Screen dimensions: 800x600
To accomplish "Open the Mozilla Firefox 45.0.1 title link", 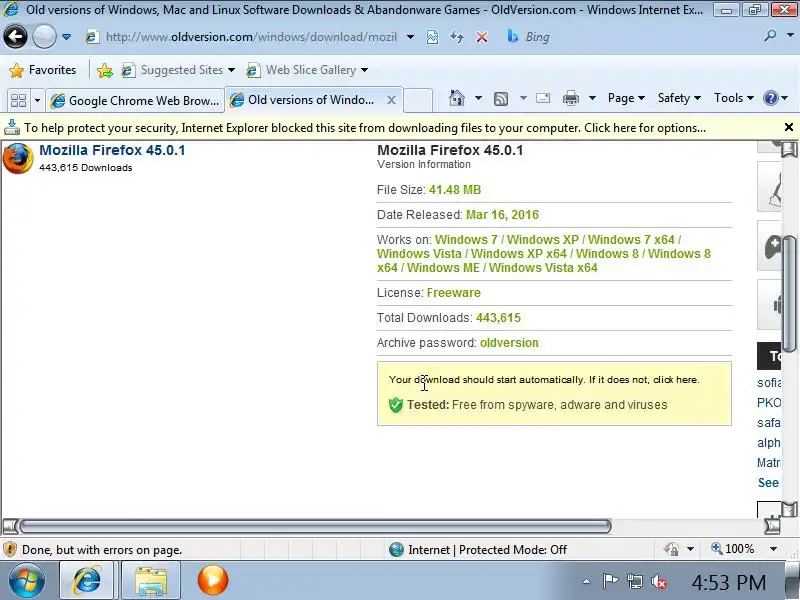I will tap(112, 150).
